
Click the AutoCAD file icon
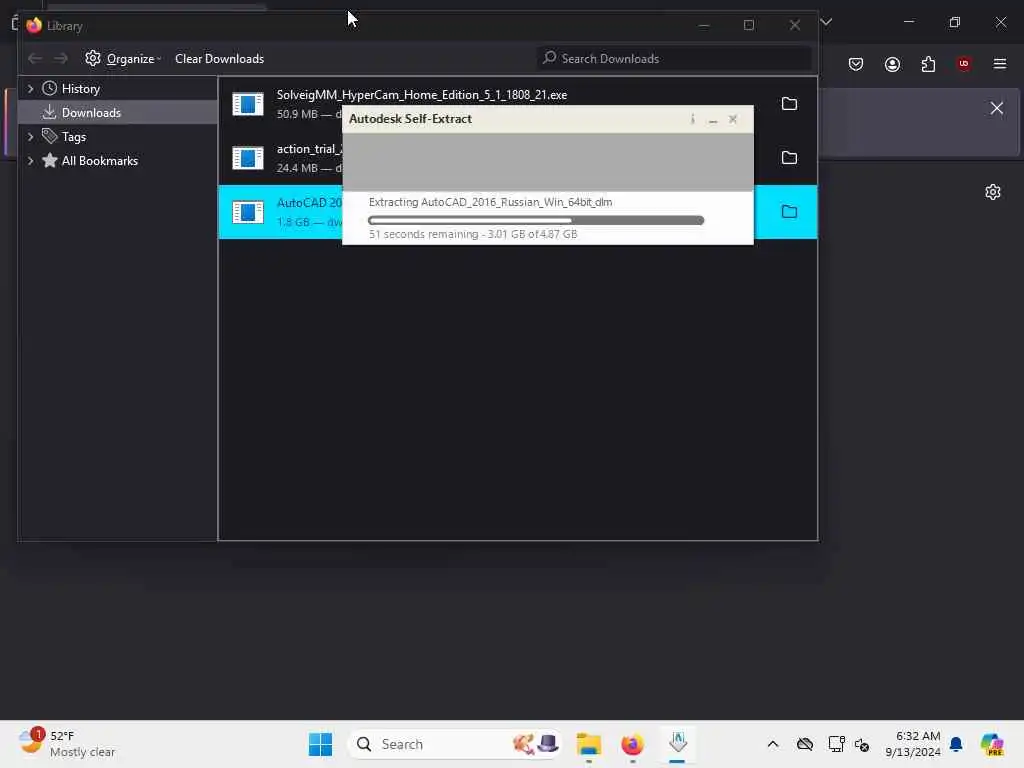tap(248, 212)
